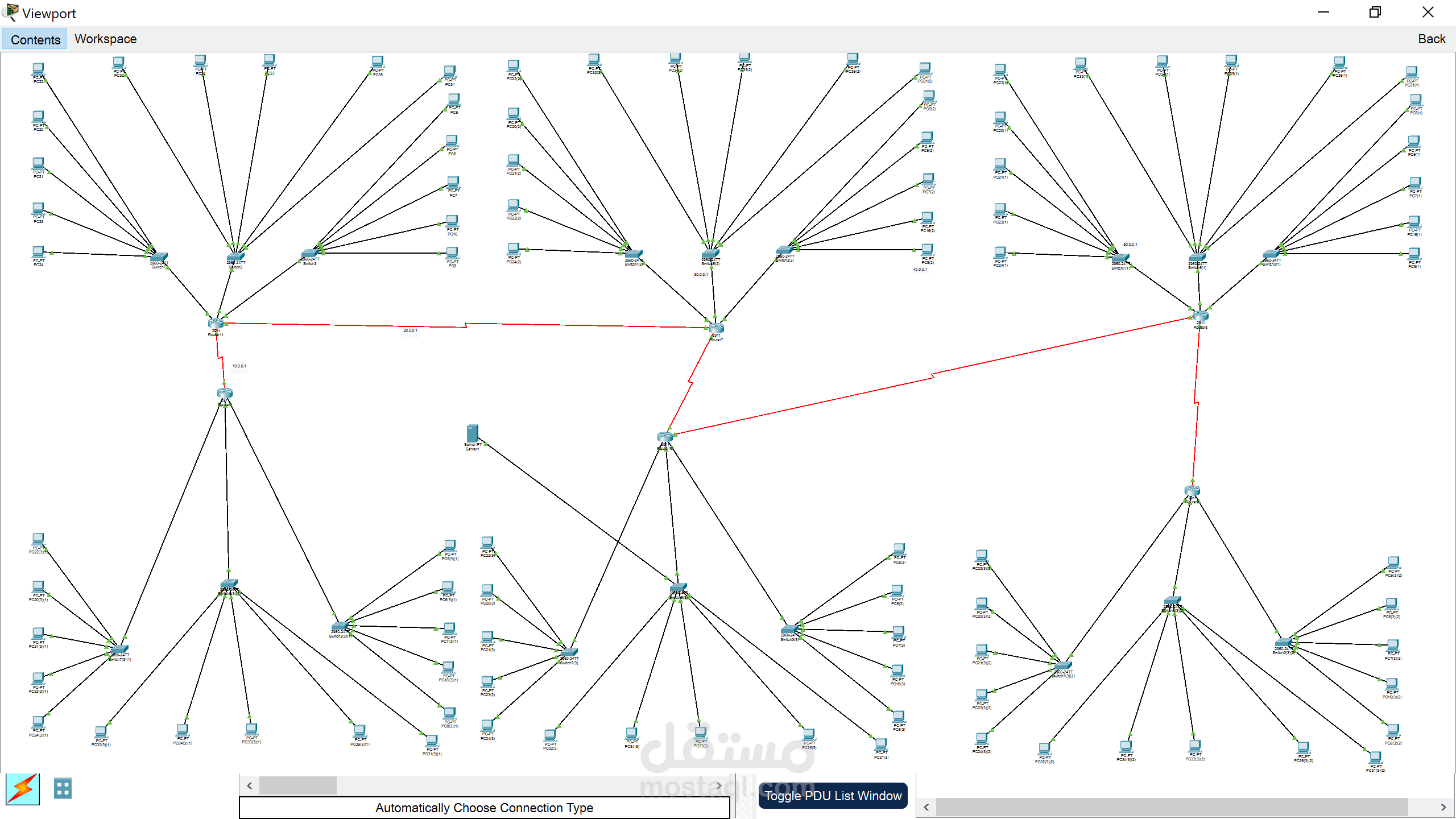Viewport: 1456px width, 819px height.
Task: Select the Router11 router device
Action: pyautogui.click(x=216, y=323)
